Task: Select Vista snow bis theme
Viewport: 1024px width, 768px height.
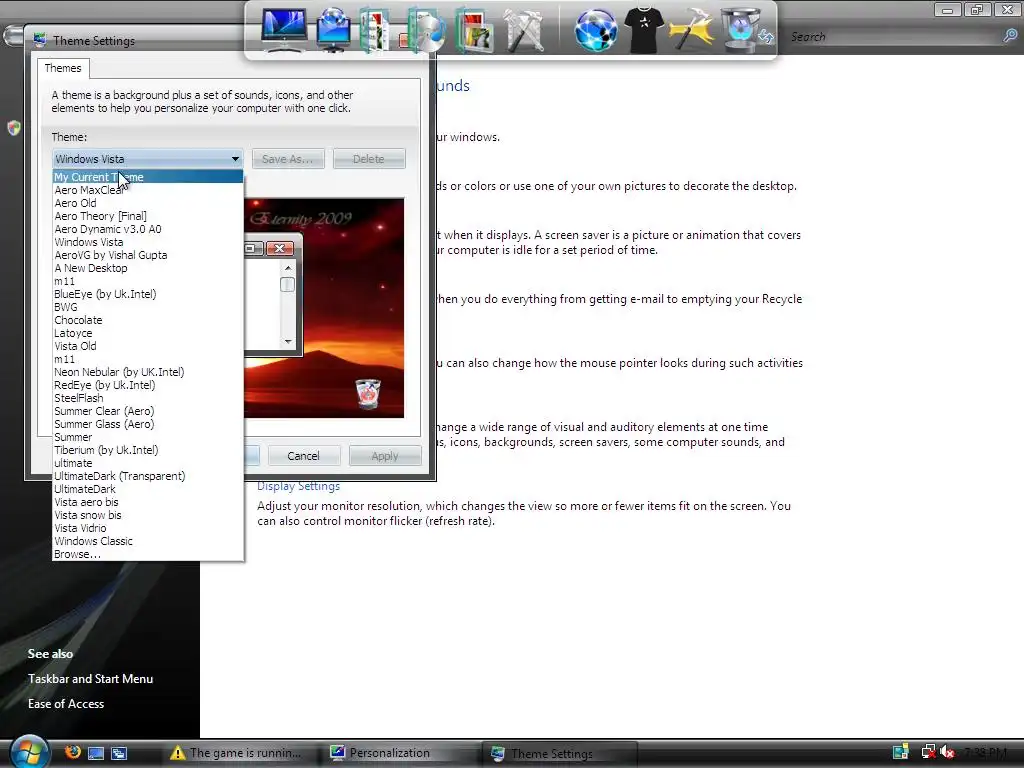Action: (x=148, y=515)
